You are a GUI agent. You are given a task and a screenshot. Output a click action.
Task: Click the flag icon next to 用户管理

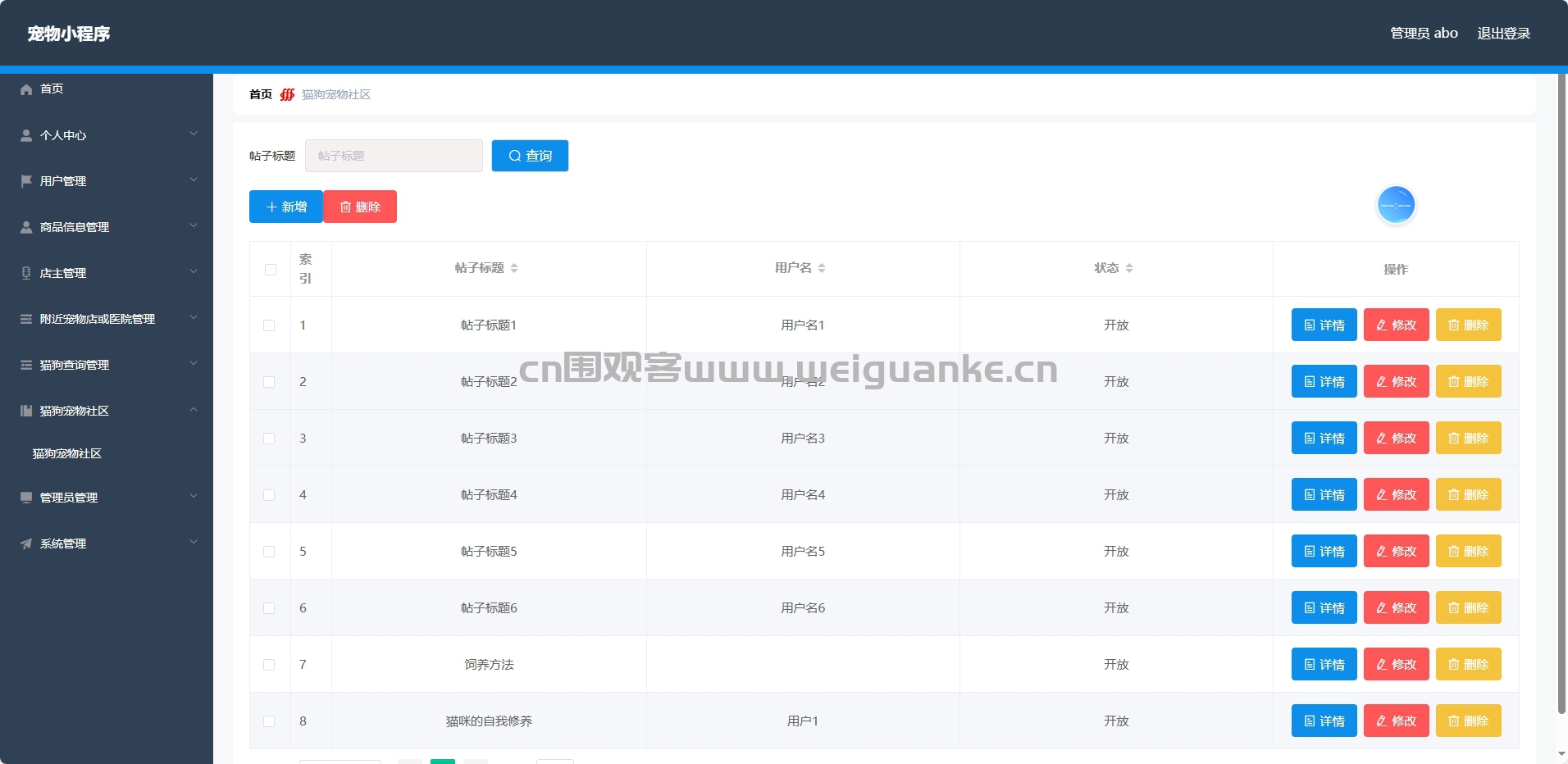coord(26,181)
